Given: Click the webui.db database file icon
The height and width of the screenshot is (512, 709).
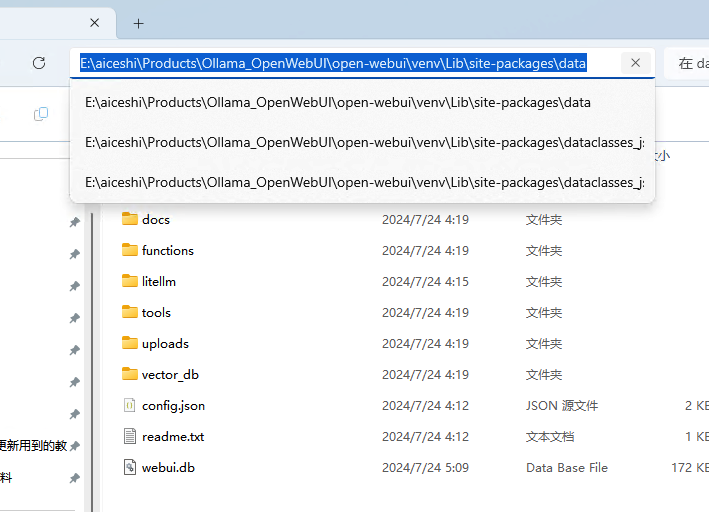Looking at the screenshot, I should coord(130,467).
